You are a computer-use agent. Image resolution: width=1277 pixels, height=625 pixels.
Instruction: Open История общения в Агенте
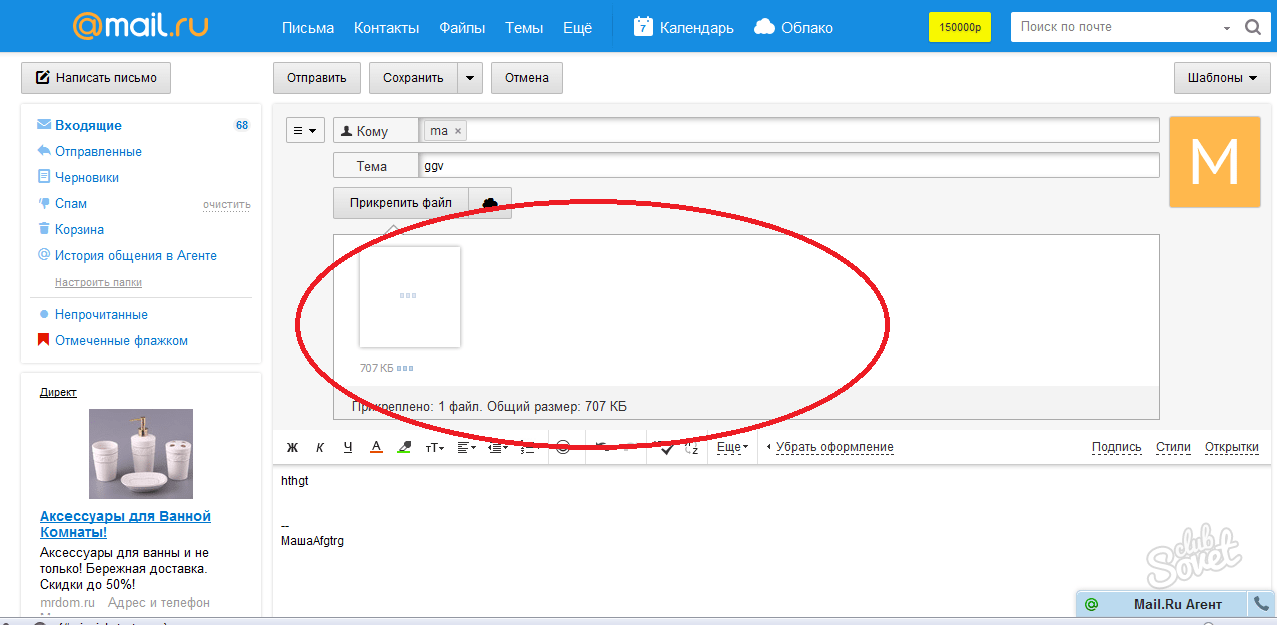coord(136,255)
